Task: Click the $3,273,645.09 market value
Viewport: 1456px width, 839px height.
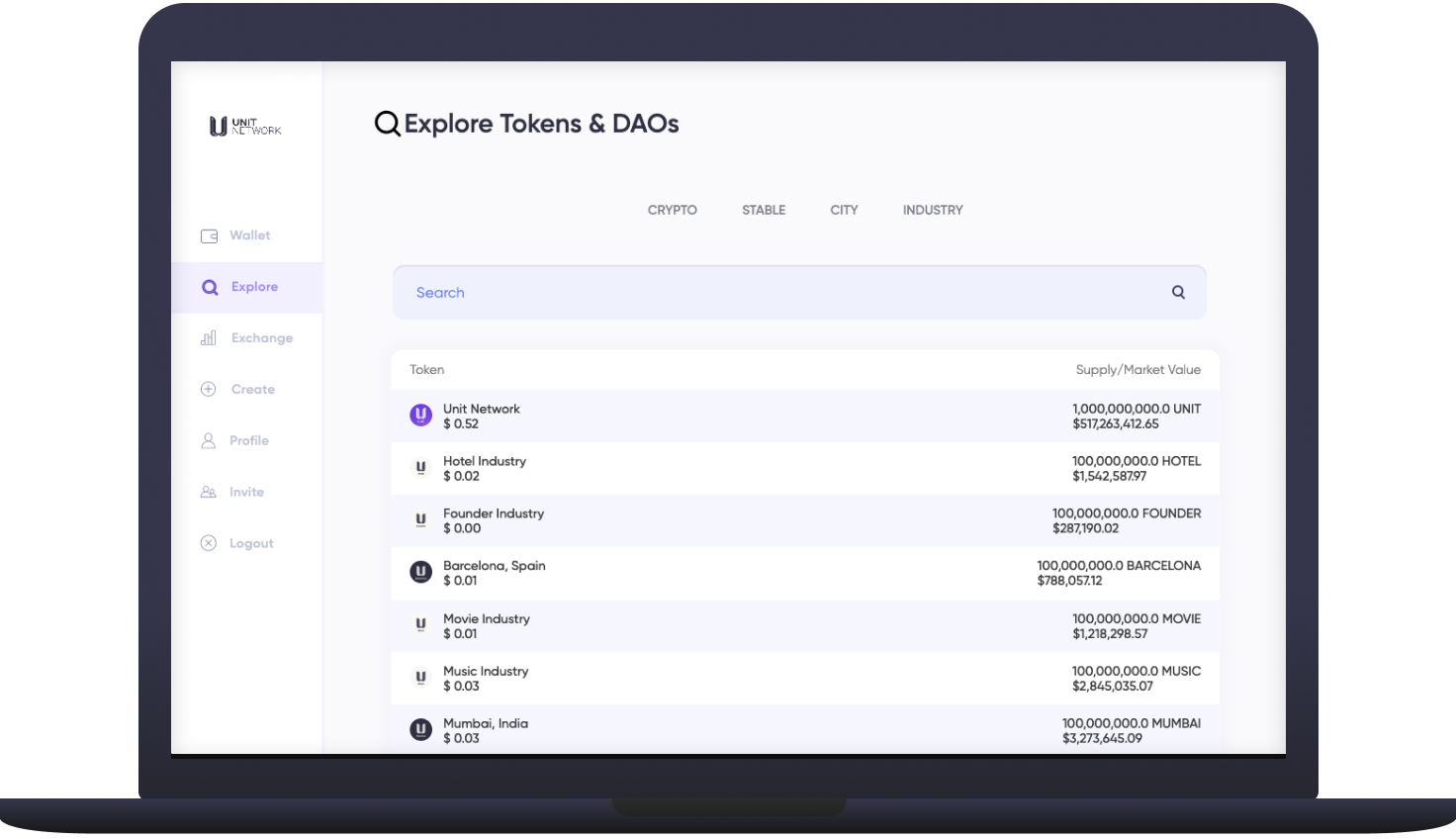Action: point(1102,738)
